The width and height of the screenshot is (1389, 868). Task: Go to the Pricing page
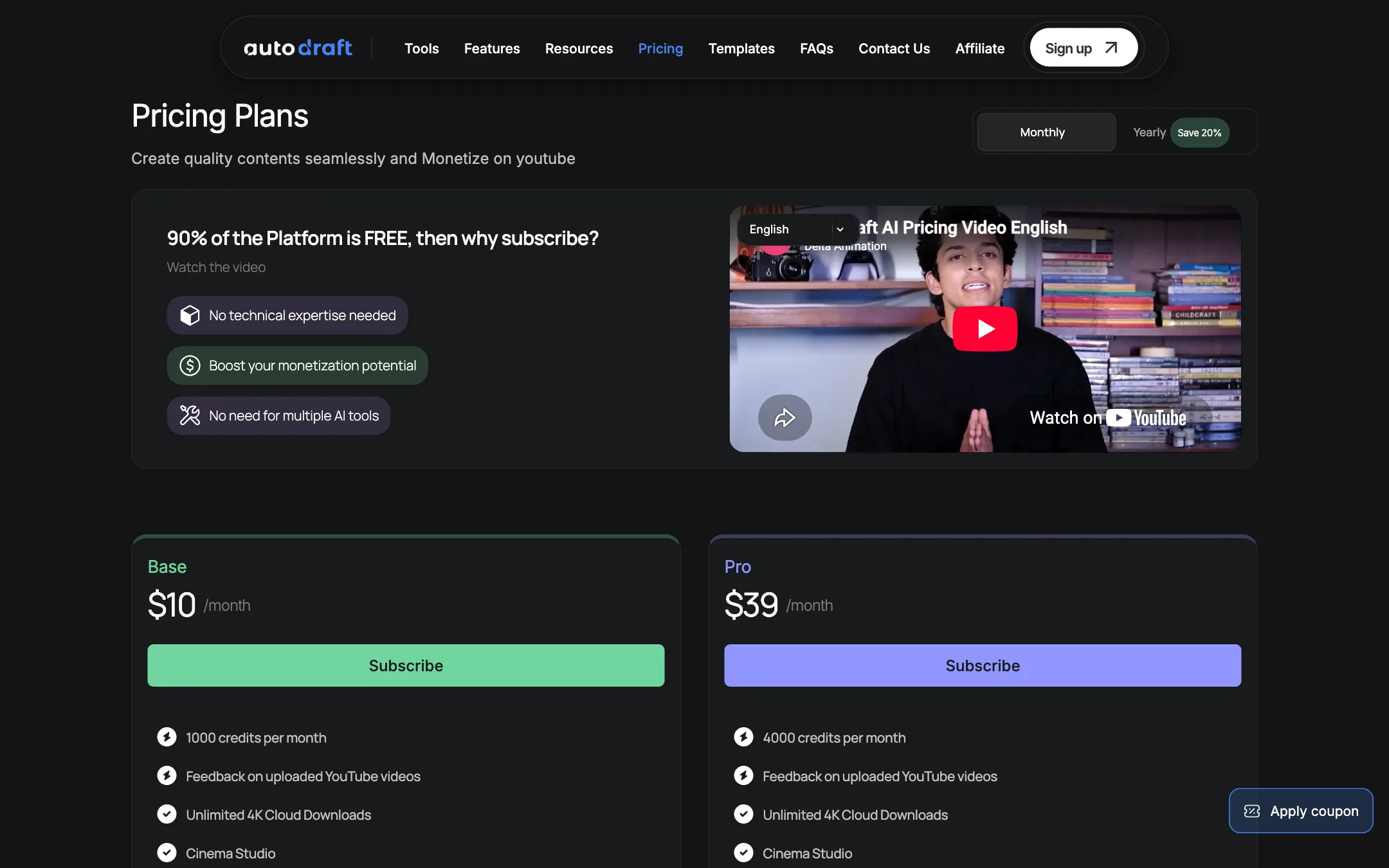pyautogui.click(x=660, y=48)
